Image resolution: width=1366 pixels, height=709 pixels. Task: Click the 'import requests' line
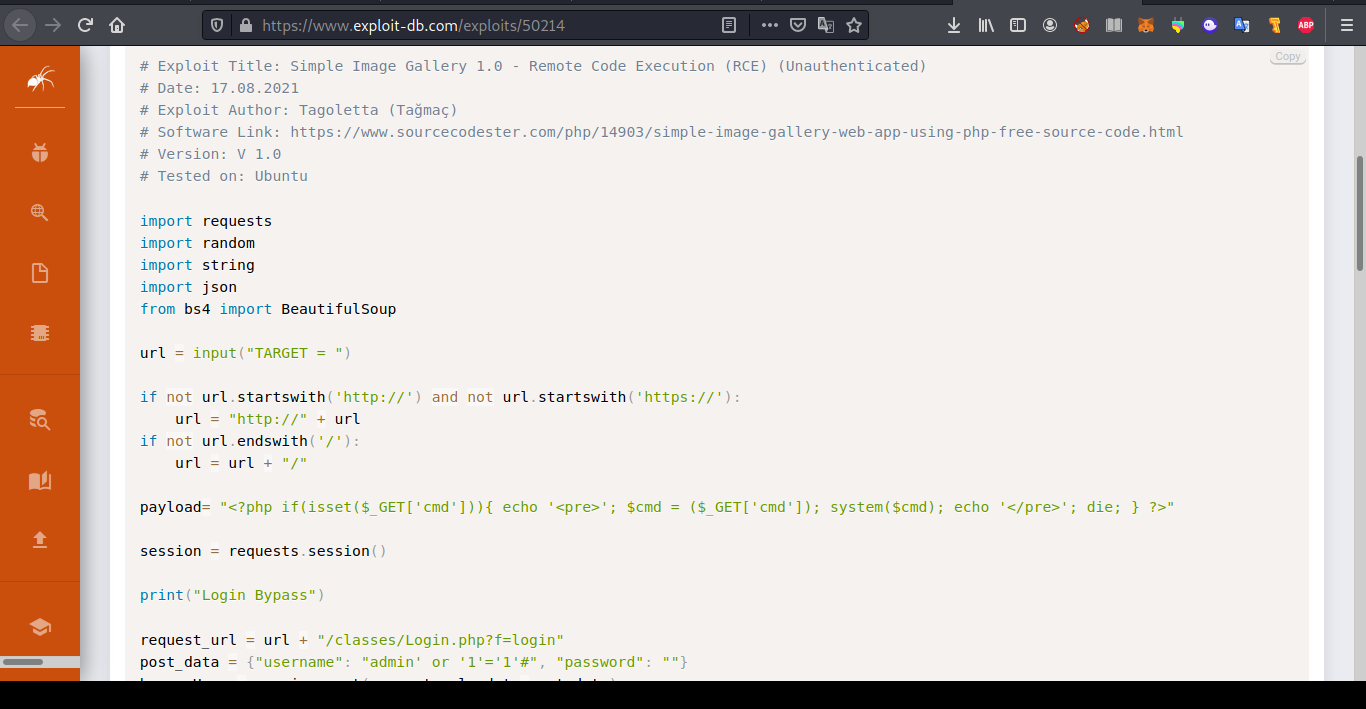[x=206, y=221]
